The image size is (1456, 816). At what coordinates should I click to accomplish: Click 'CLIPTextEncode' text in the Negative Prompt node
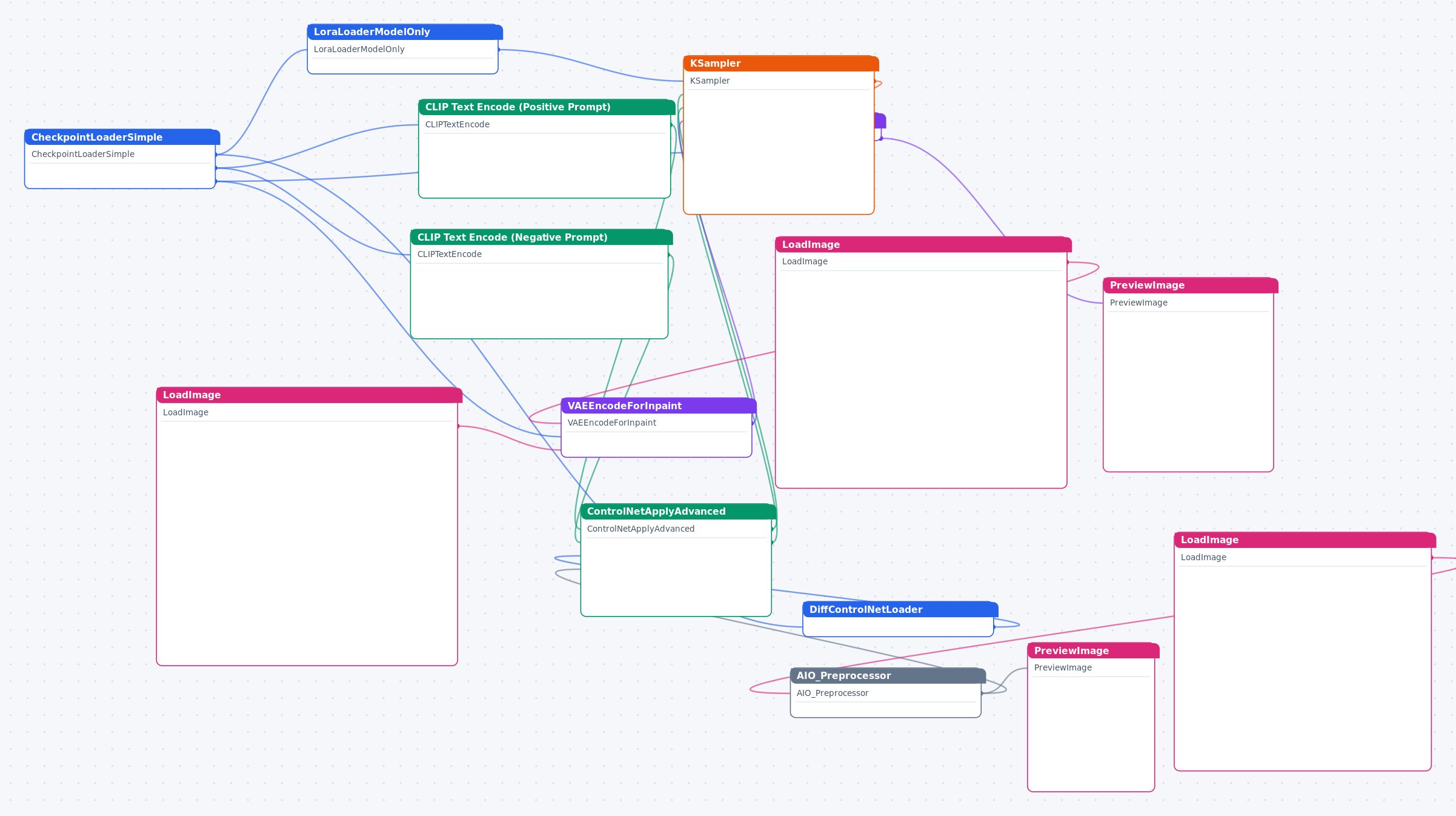coord(450,254)
